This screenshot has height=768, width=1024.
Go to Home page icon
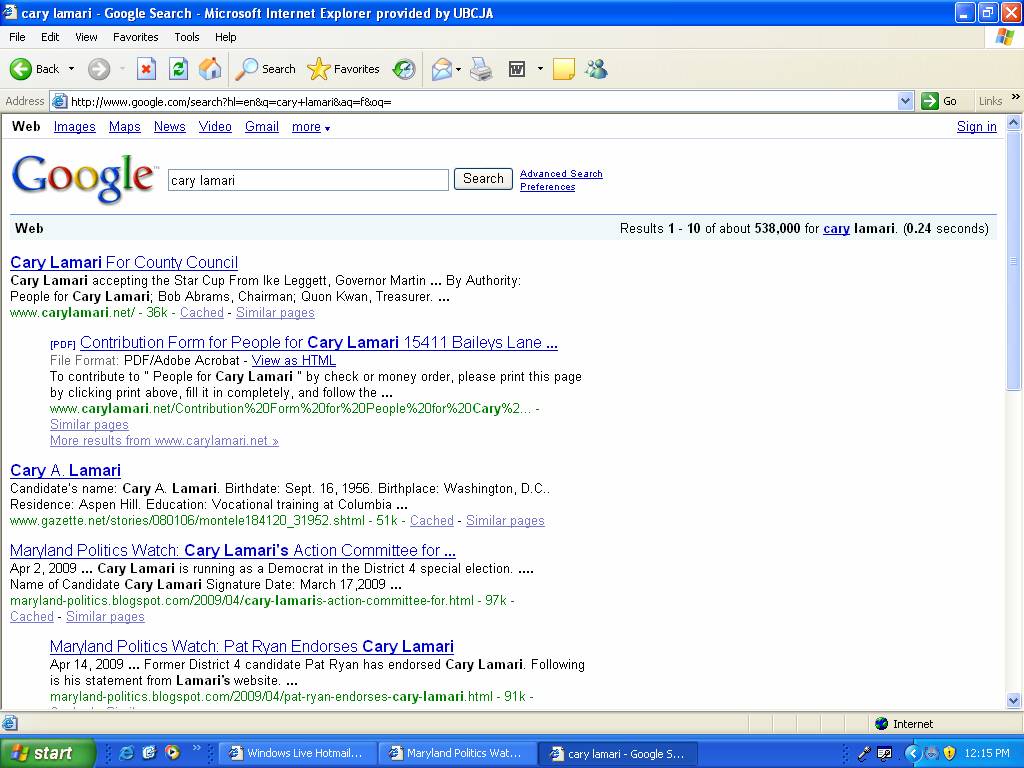(x=210, y=69)
